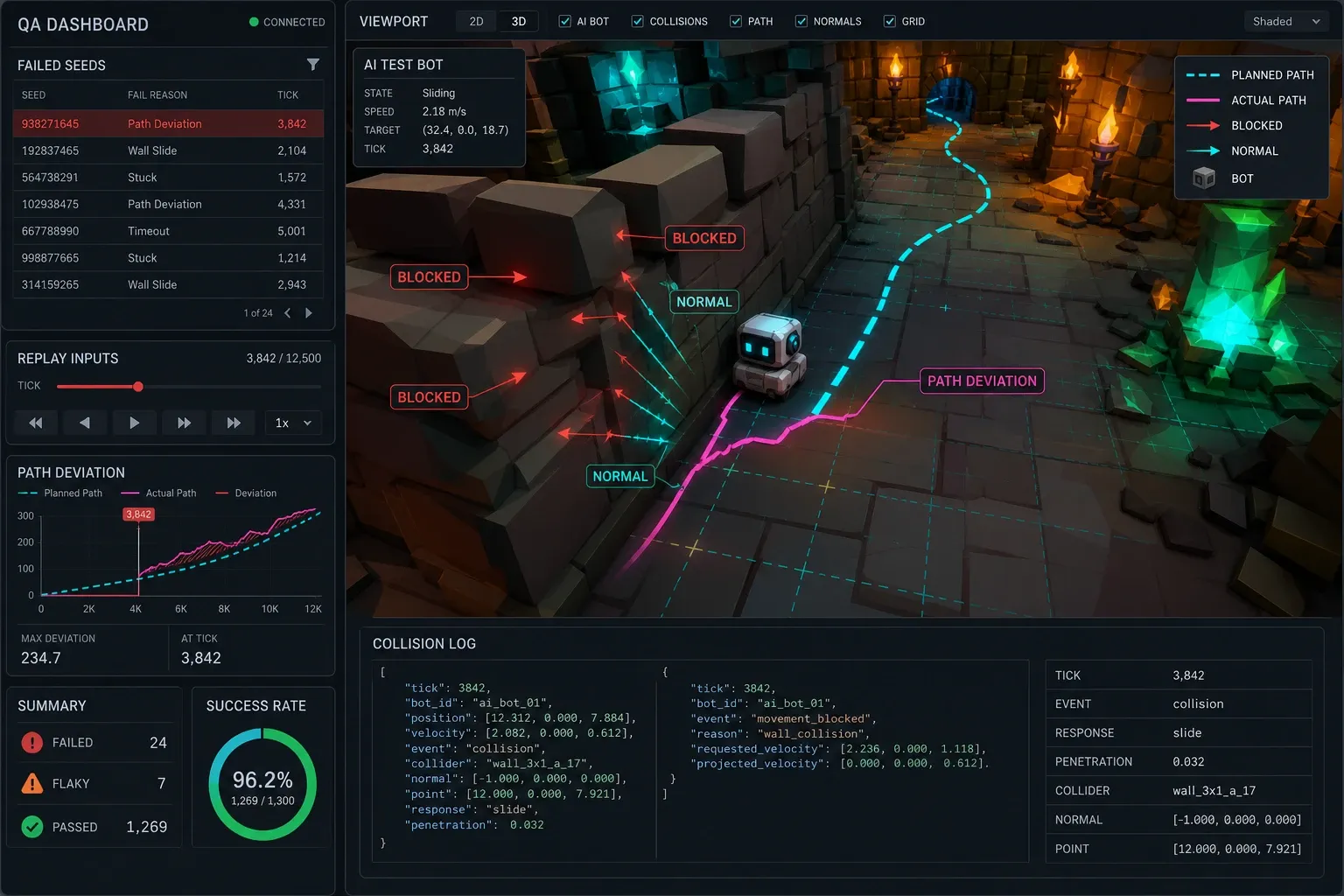
Task: Select seed 938271645 row
Action: tap(168, 123)
